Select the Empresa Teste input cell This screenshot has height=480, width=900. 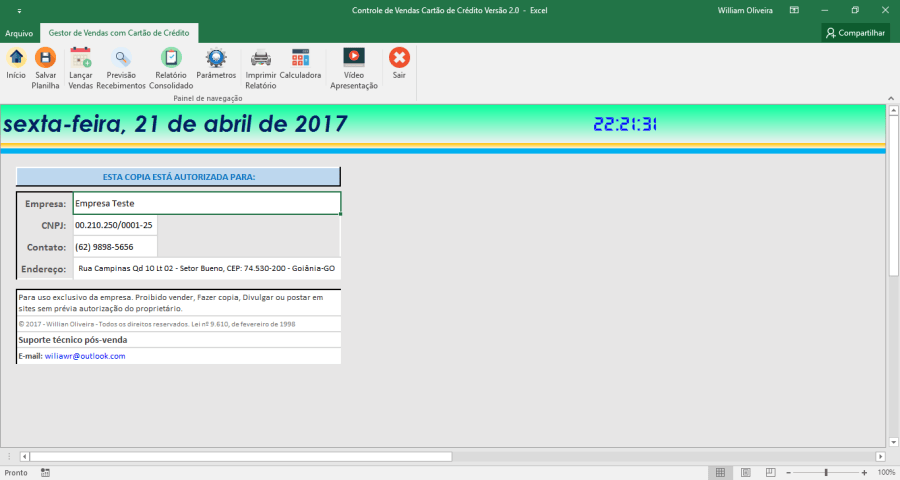pyautogui.click(x=207, y=203)
